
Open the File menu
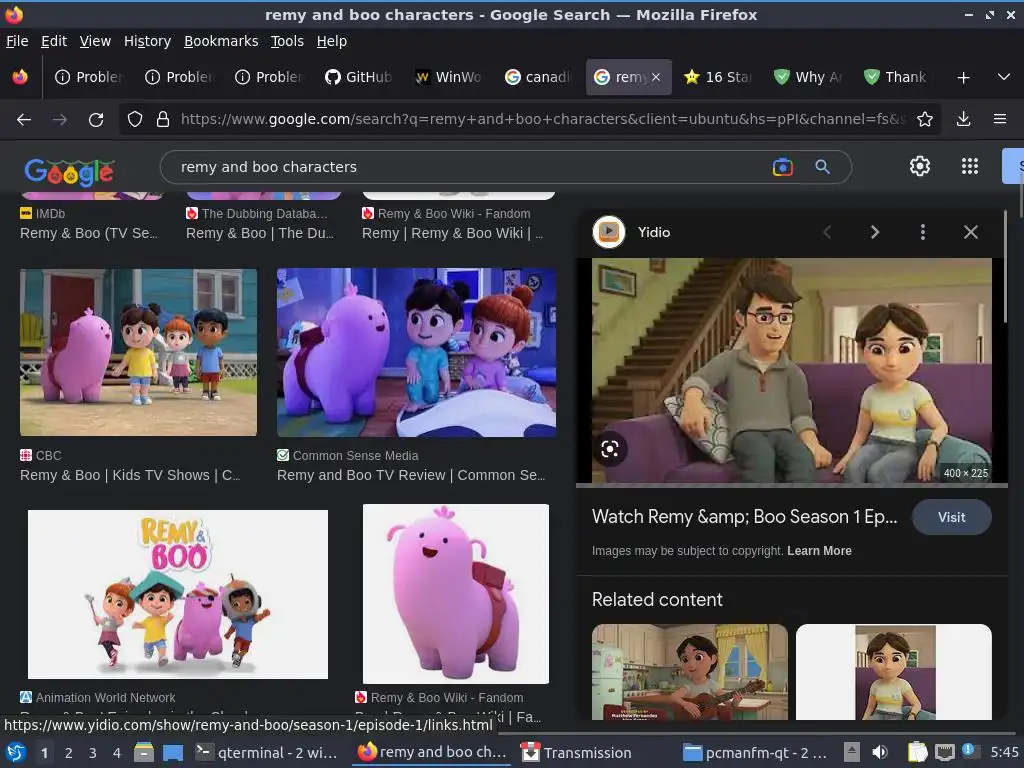click(x=17, y=41)
